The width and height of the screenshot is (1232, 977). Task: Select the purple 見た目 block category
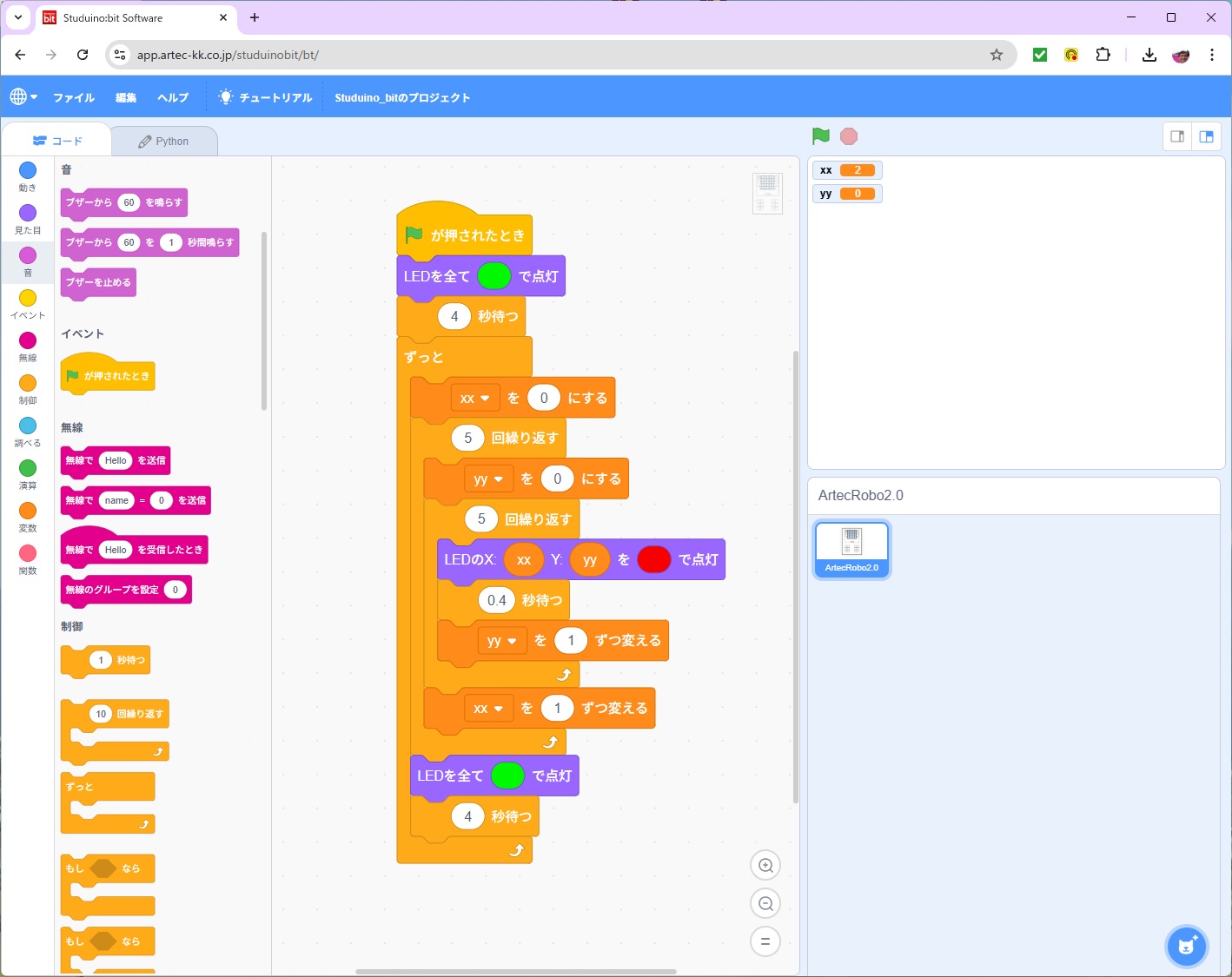pos(28,214)
